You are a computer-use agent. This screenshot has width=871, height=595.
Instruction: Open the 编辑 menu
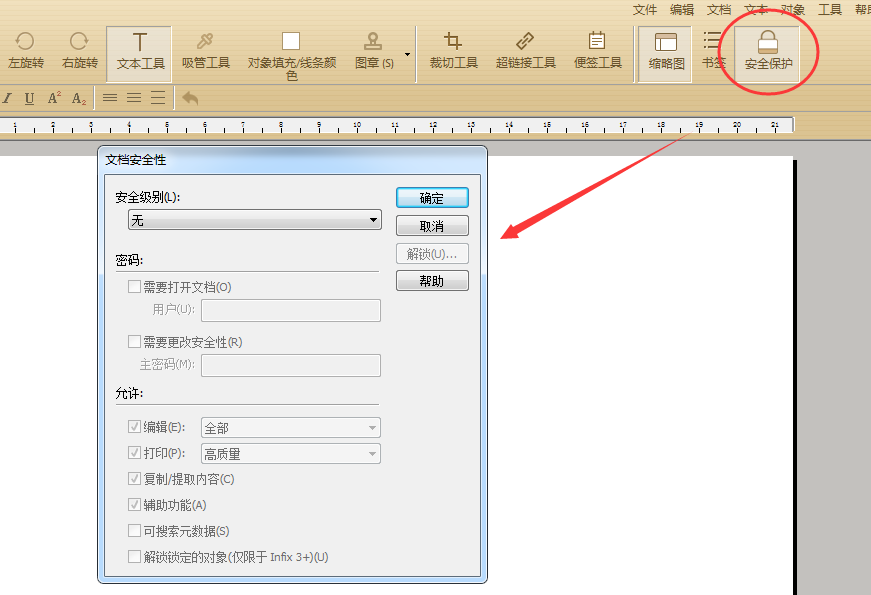coord(682,9)
